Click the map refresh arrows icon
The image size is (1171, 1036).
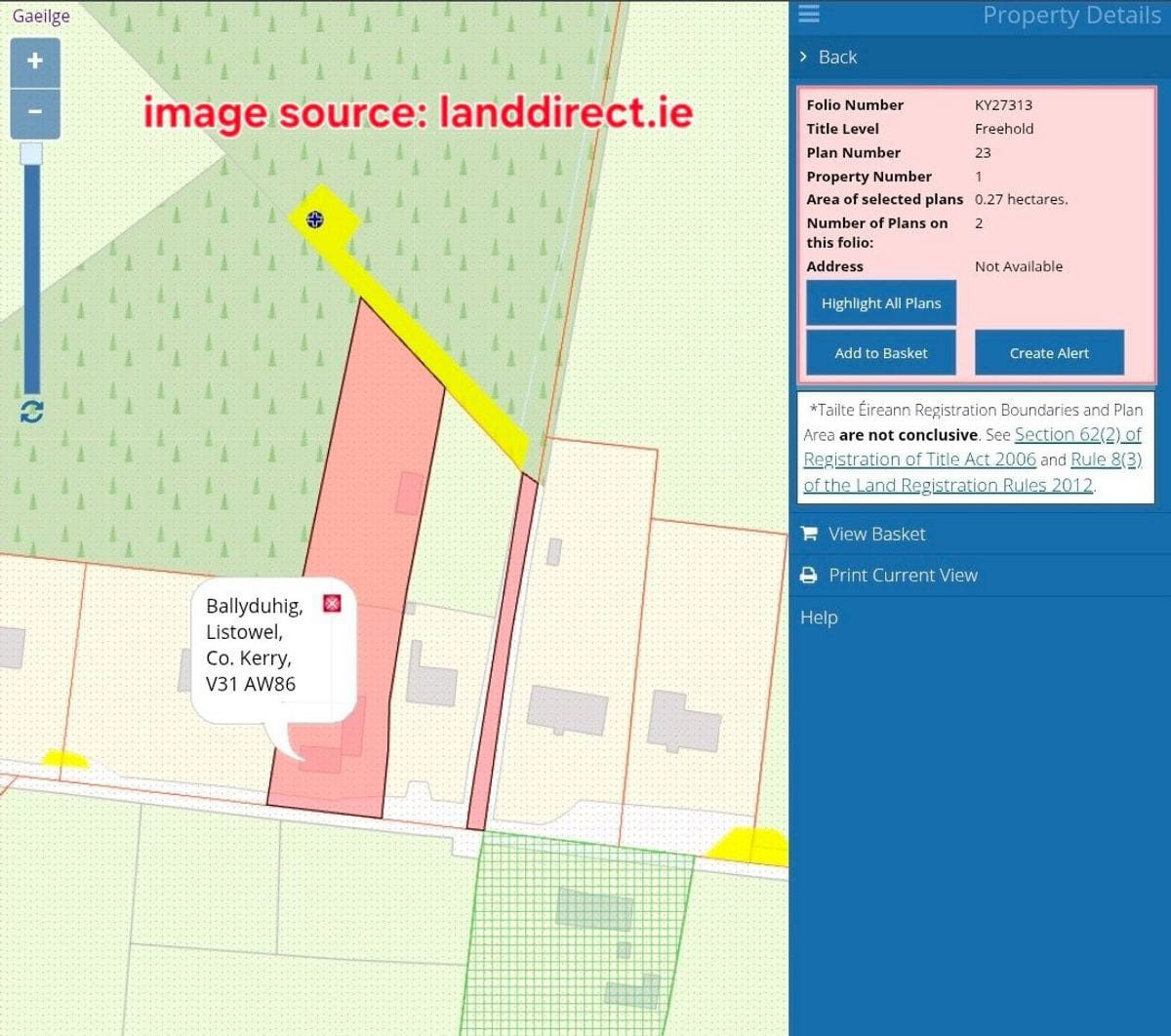pyautogui.click(x=32, y=412)
